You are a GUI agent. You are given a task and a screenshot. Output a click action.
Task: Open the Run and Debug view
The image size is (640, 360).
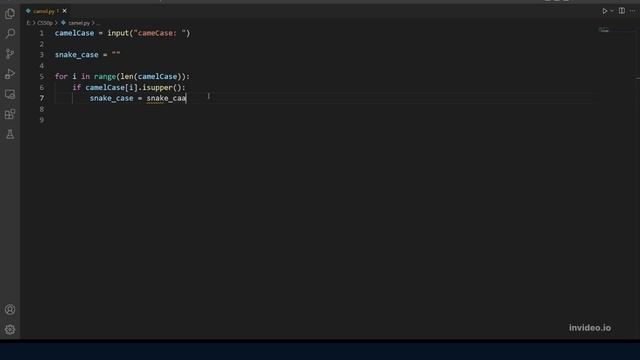(10, 74)
